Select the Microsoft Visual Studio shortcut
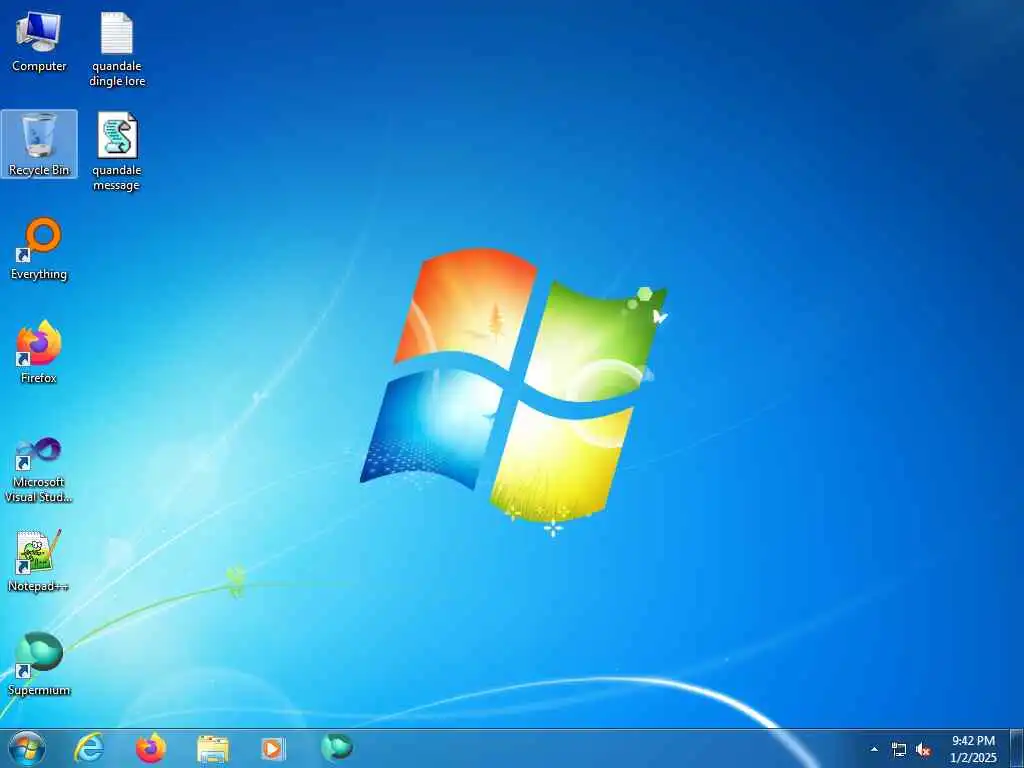1024x768 pixels. [39, 470]
